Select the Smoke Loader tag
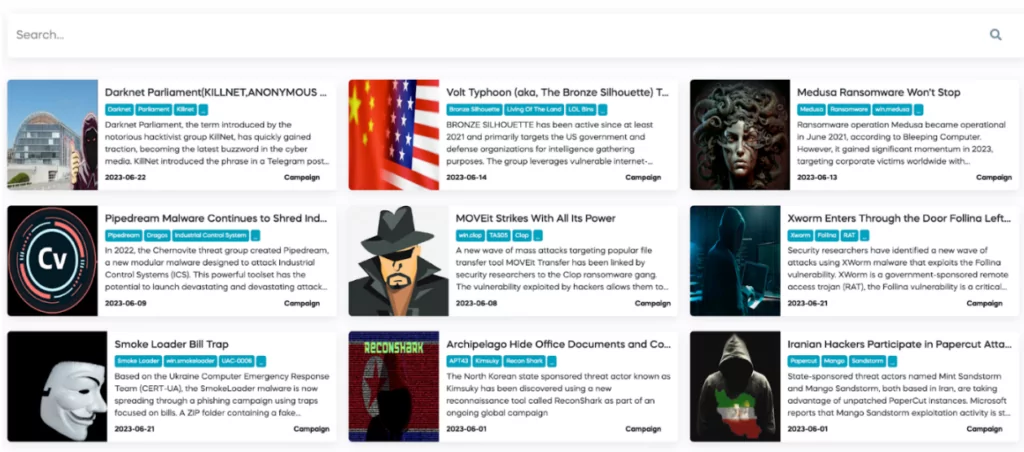The width and height of the screenshot is (1024, 452). point(138,361)
